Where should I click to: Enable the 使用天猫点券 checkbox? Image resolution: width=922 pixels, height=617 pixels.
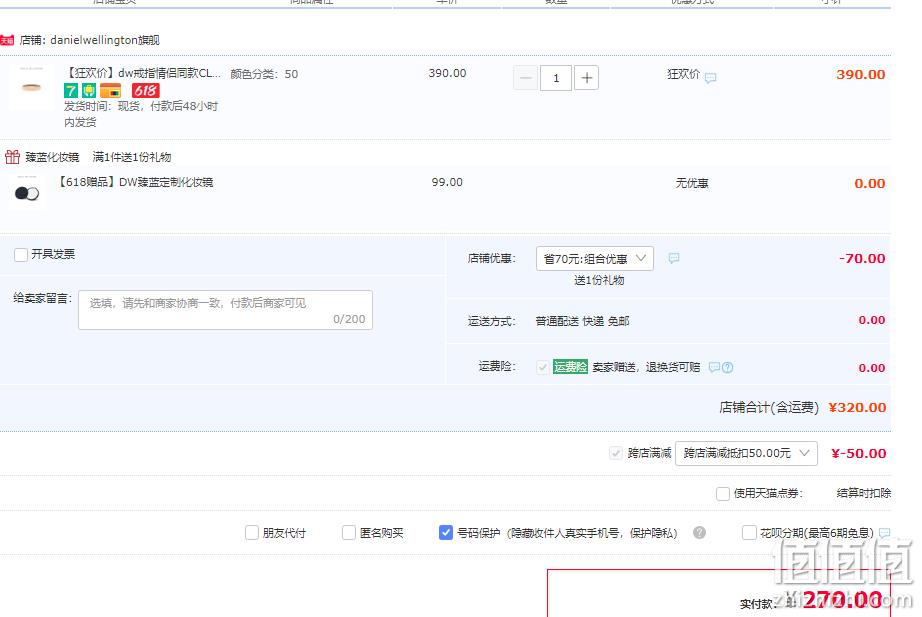(723, 493)
